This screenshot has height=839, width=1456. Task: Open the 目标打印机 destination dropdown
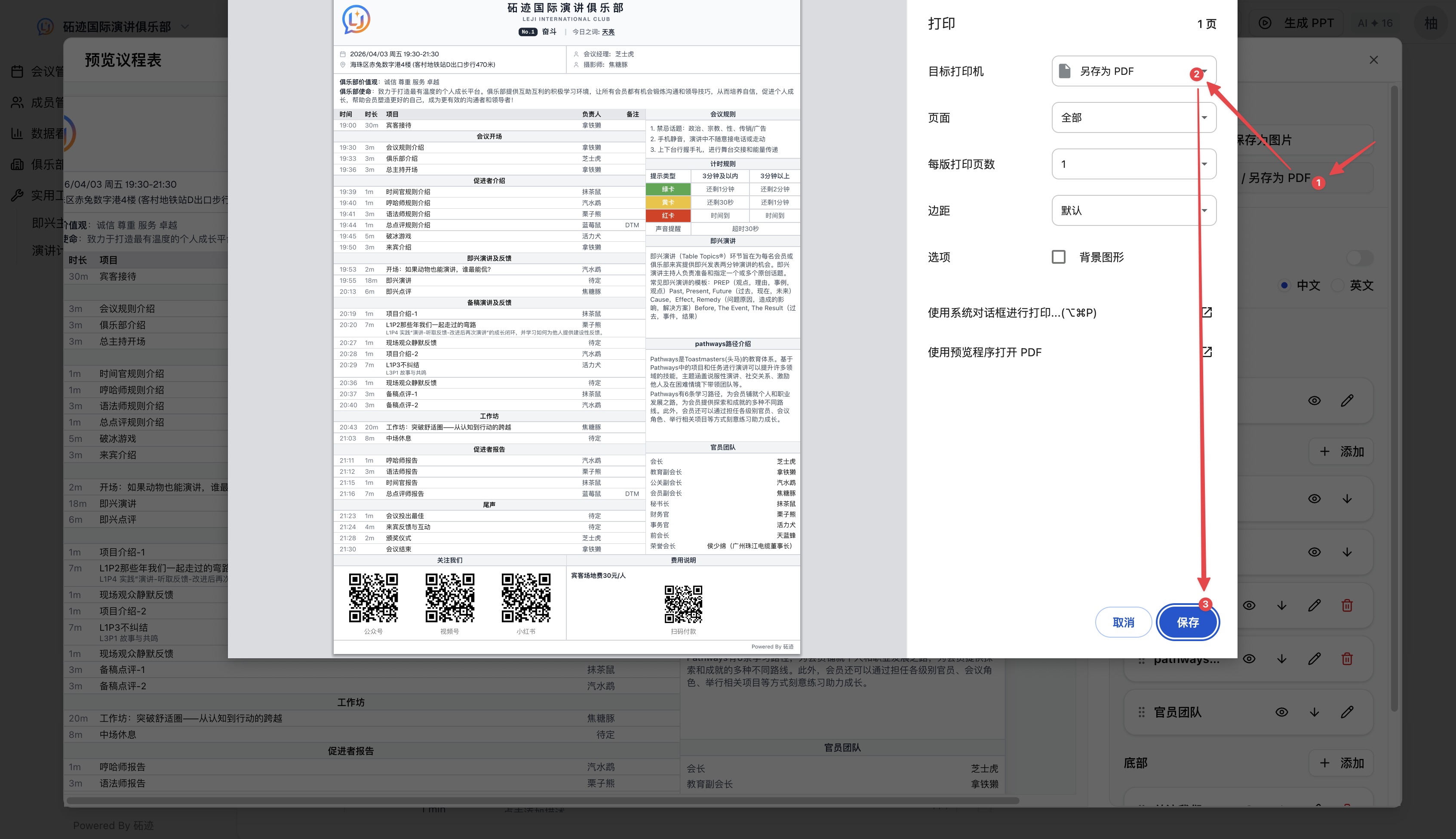click(1133, 71)
